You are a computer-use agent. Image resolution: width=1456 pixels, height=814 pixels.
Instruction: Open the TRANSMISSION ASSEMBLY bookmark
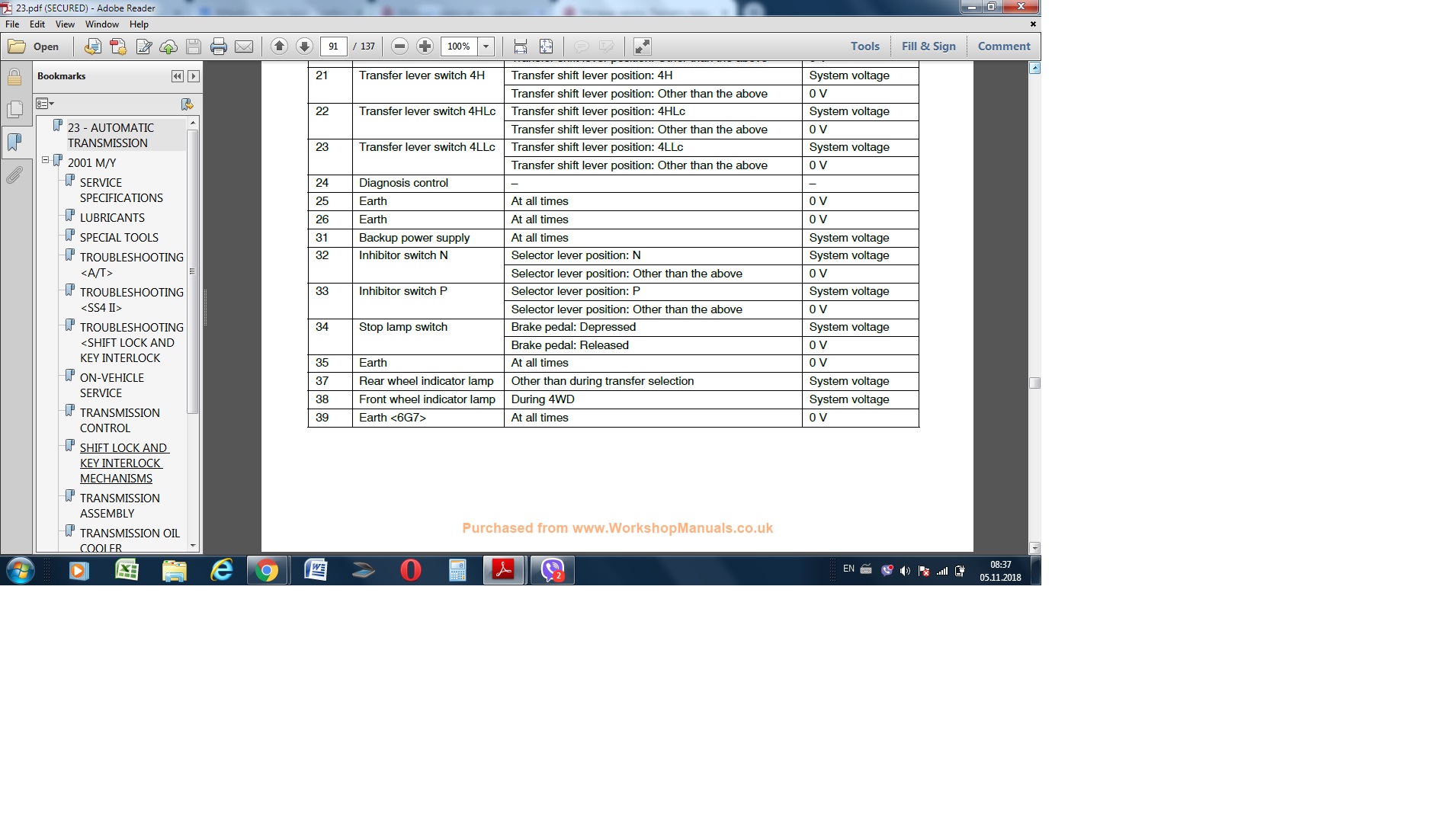pos(120,506)
